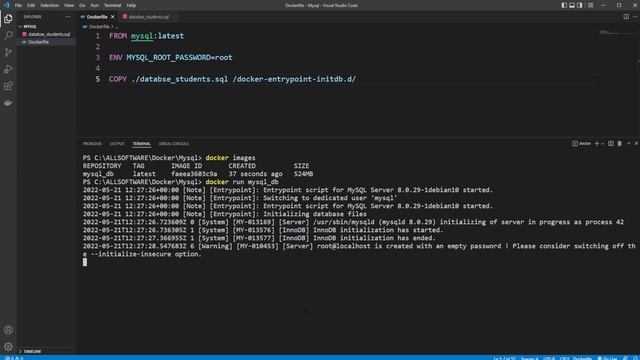Open databse_students.sql in Explorer tree
The height and width of the screenshot is (360, 640).
point(49,34)
